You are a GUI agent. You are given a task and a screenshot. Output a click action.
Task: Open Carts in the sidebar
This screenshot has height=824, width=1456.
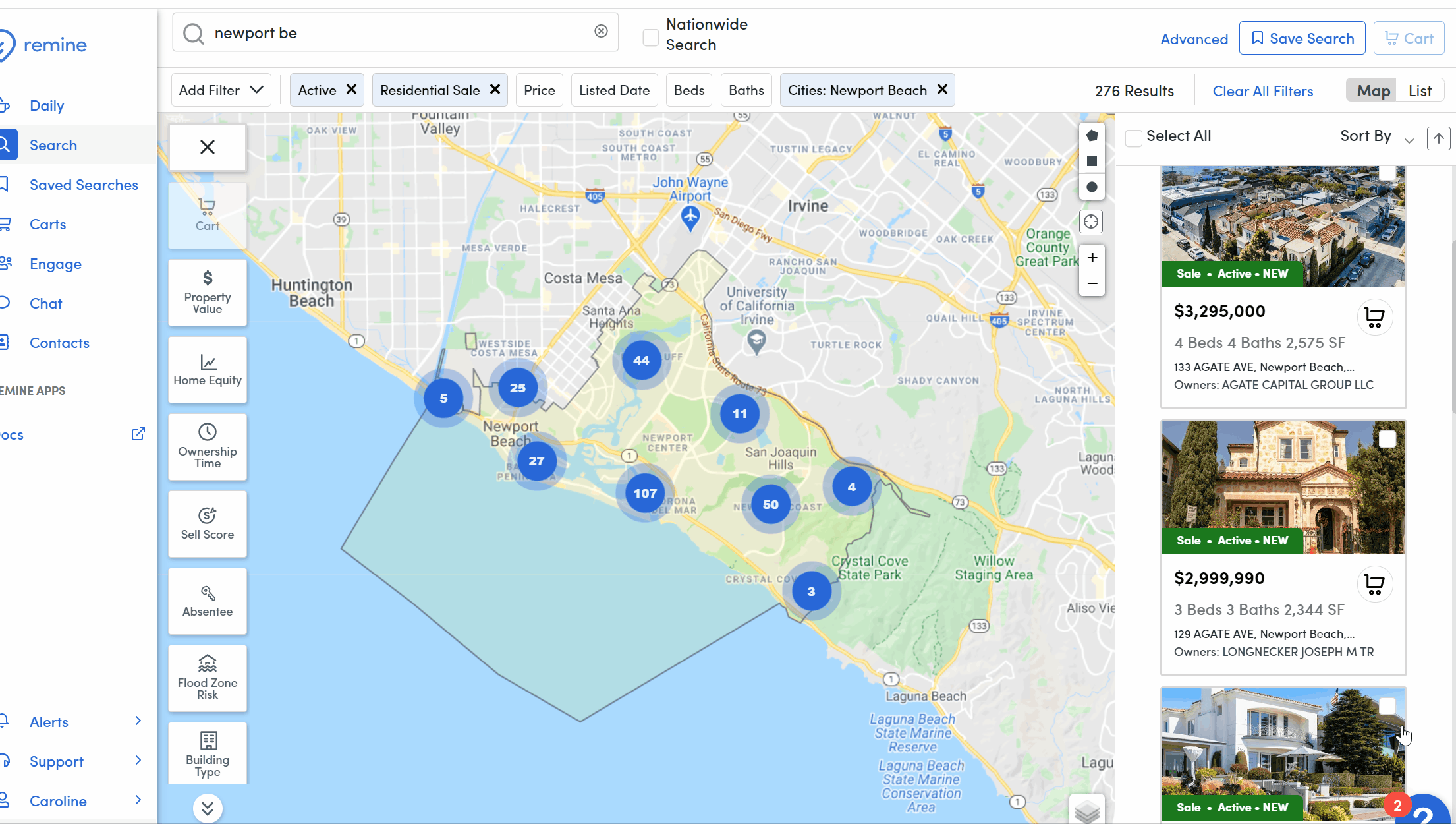coord(47,224)
